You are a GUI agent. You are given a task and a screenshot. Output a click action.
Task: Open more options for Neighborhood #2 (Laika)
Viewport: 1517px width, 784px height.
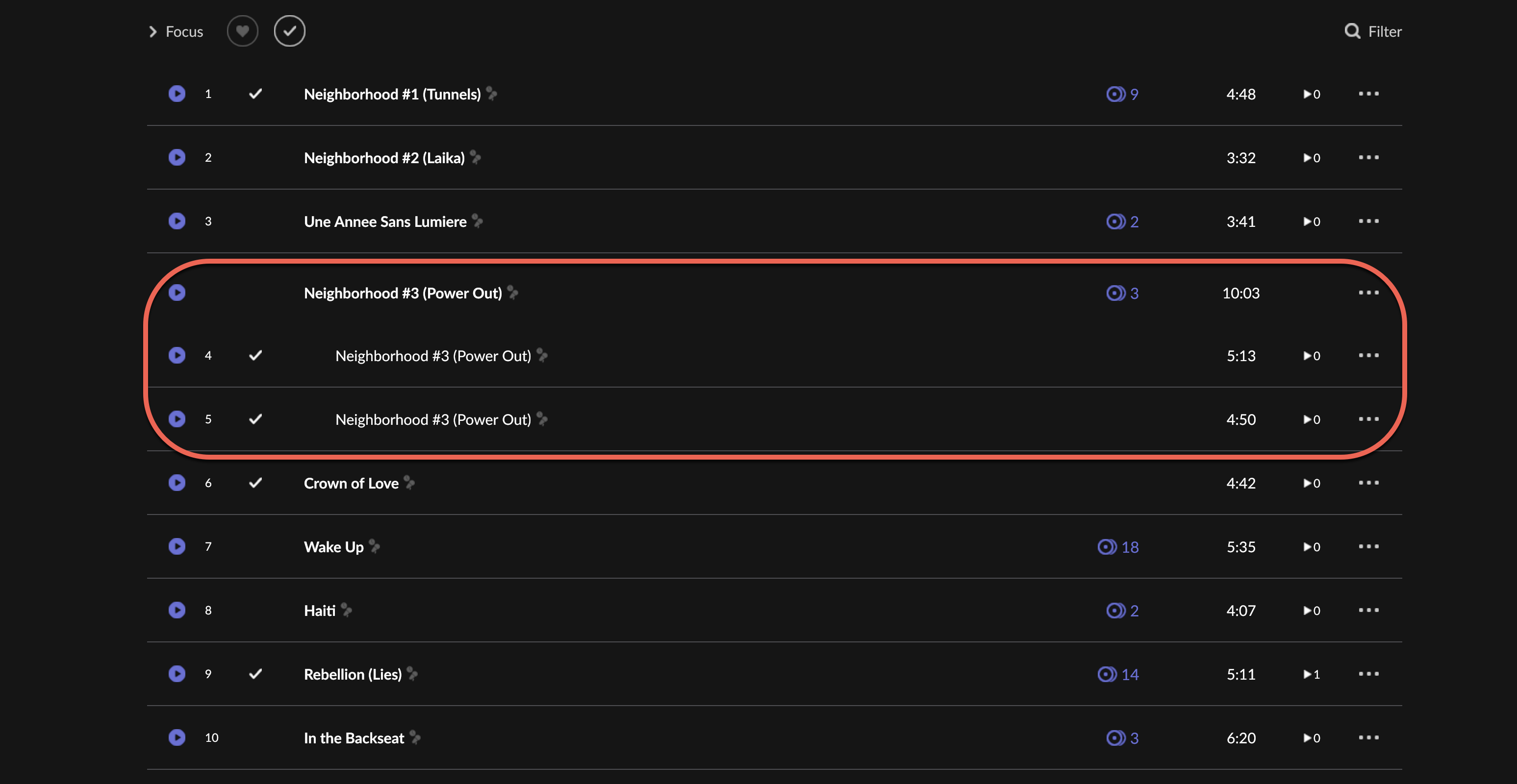pos(1368,157)
